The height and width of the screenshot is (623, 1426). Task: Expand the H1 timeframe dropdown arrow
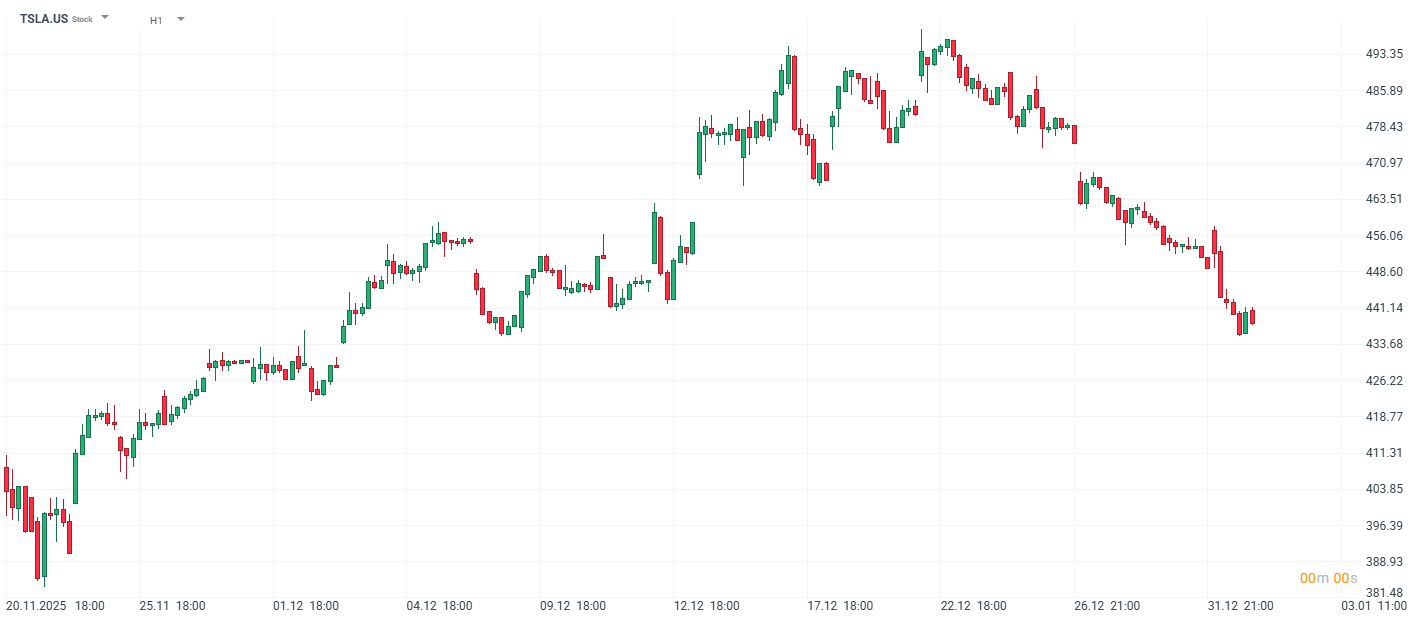tap(181, 19)
